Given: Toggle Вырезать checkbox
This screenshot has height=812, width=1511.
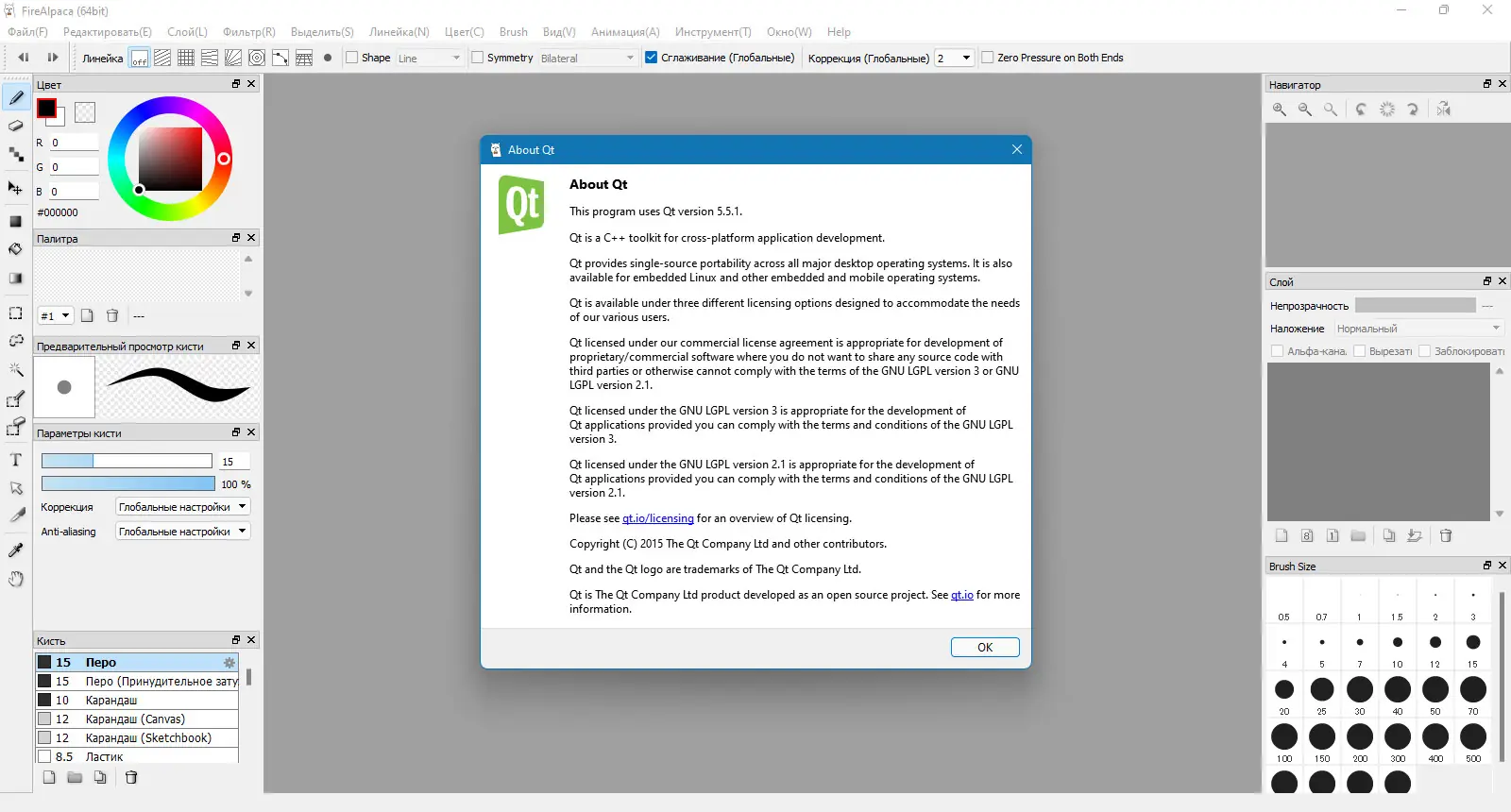Looking at the screenshot, I should point(1360,351).
